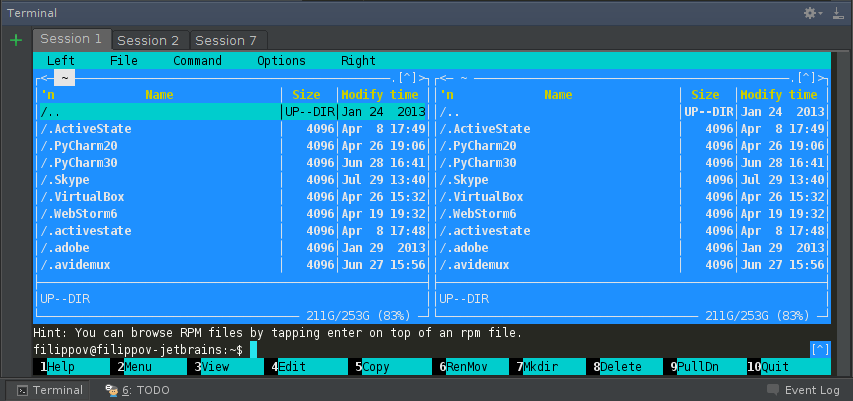This screenshot has height=401, width=853.
Task: Click right panel Size column header
Action: [705, 95]
